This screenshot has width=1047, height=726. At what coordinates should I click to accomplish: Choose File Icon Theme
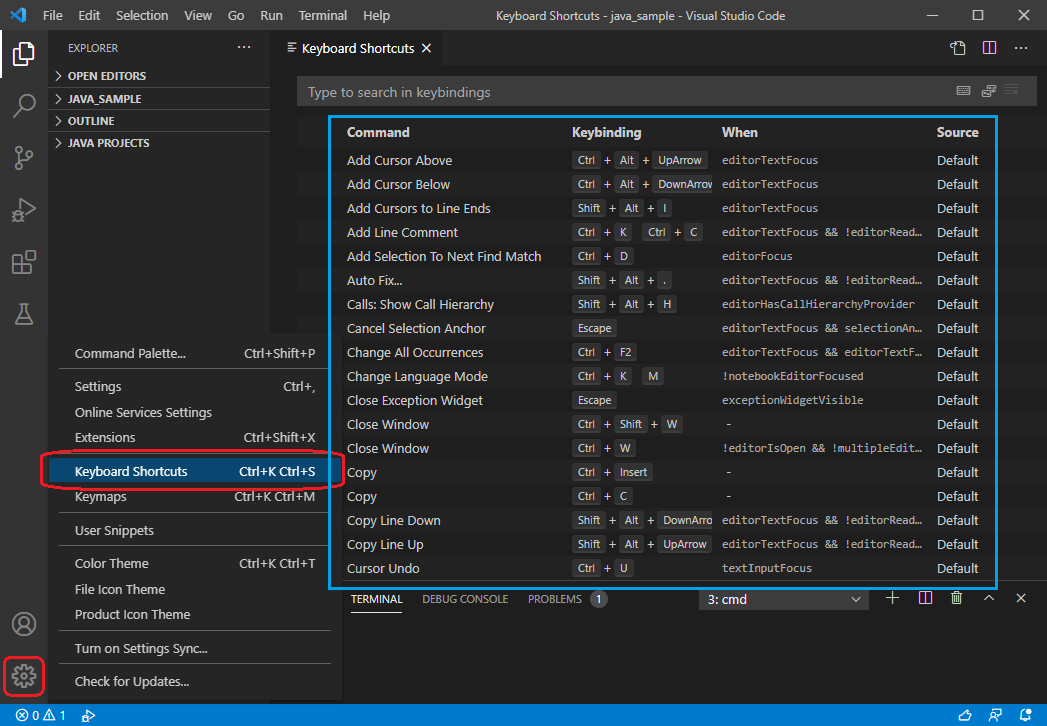point(195,590)
